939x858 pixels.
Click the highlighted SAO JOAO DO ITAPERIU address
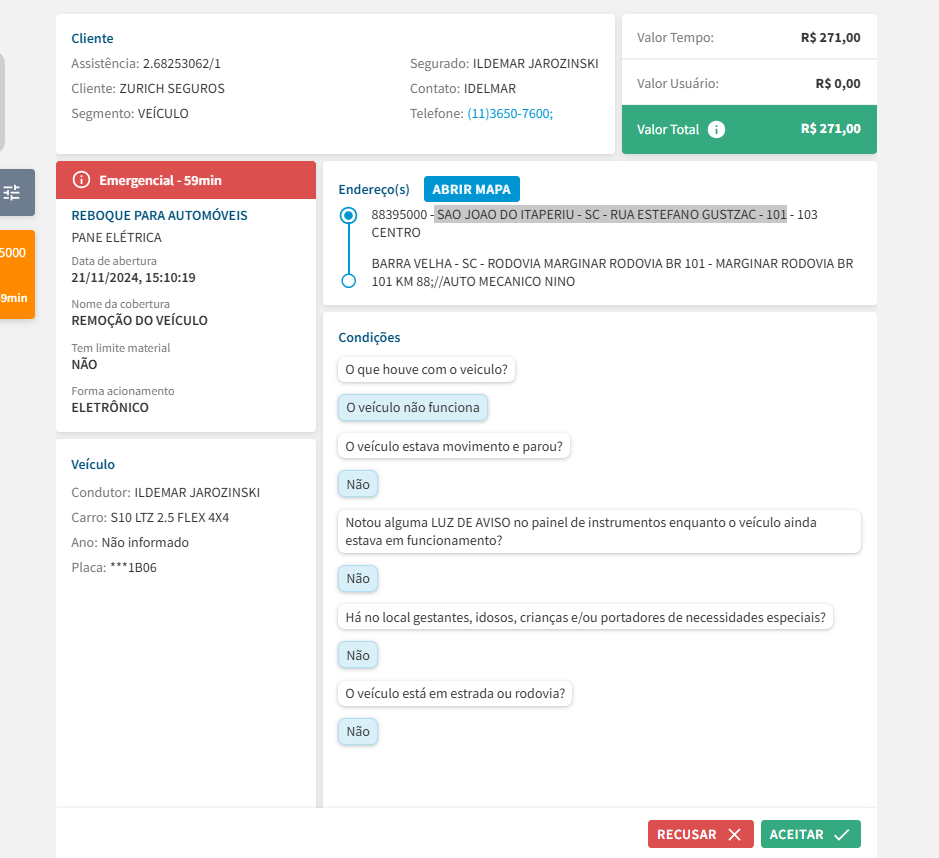pos(611,214)
